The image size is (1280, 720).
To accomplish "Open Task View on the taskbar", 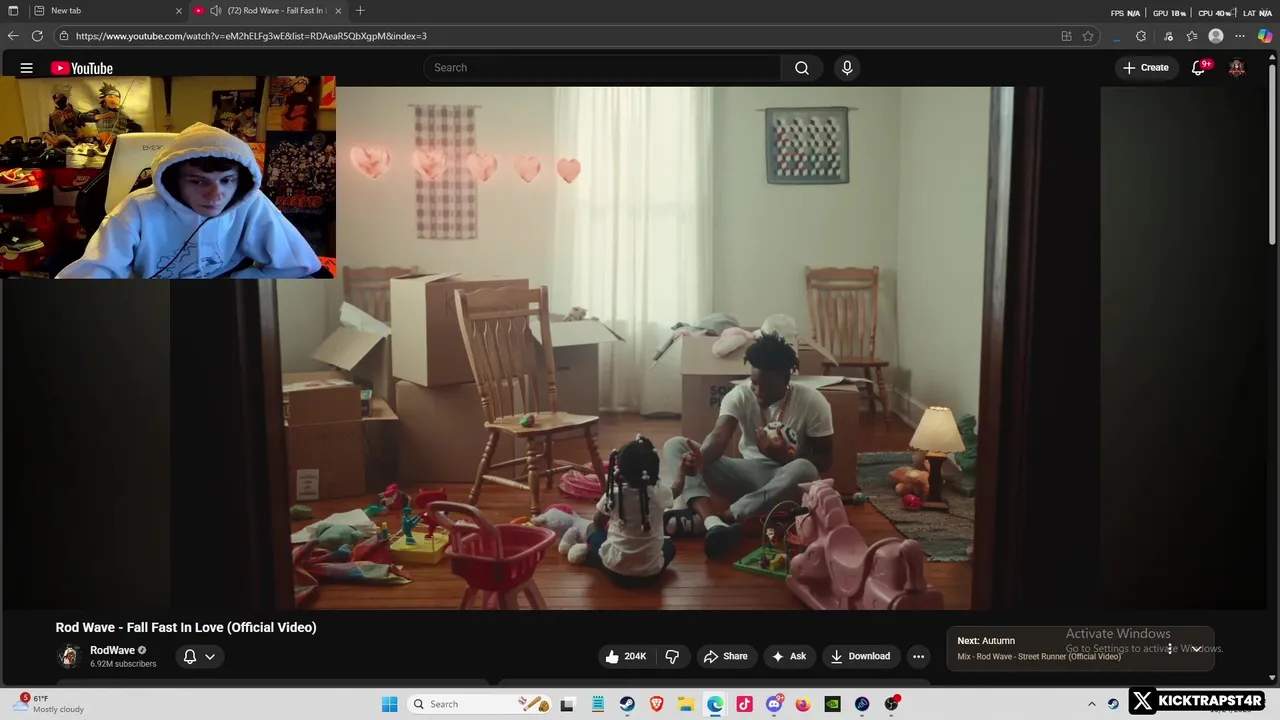I will pyautogui.click(x=567, y=704).
